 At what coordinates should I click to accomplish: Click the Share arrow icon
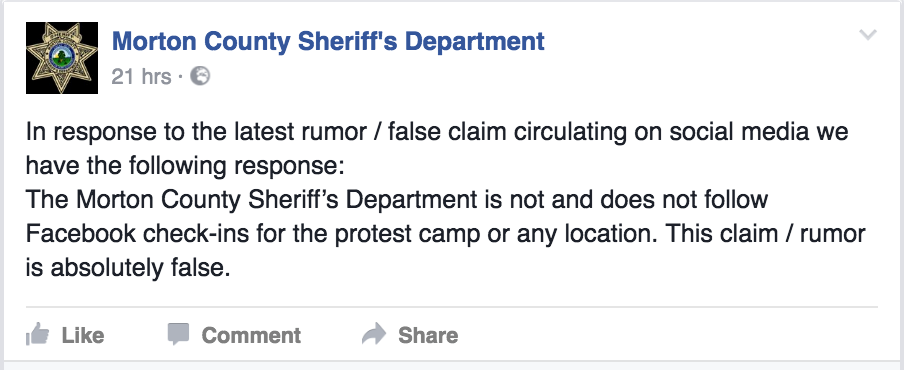374,334
